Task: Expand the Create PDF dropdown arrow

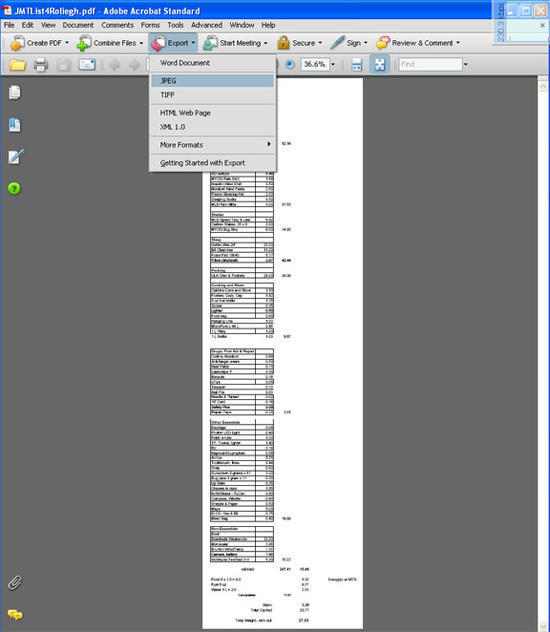Action: 67,43
